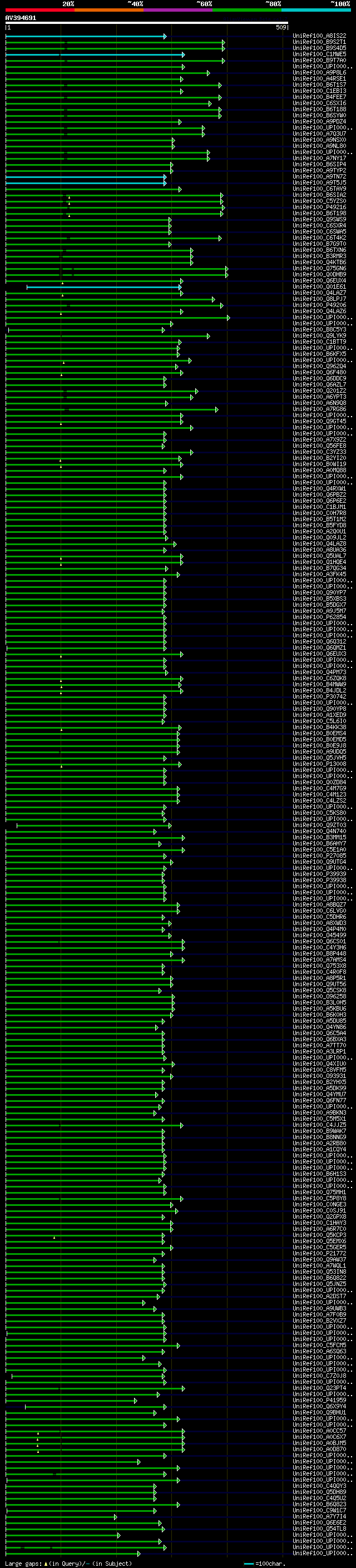Select subject UniRef100_Q6EUX3
Image resolution: width=356 pixels, height=1568 pixels.
(319, 654)
